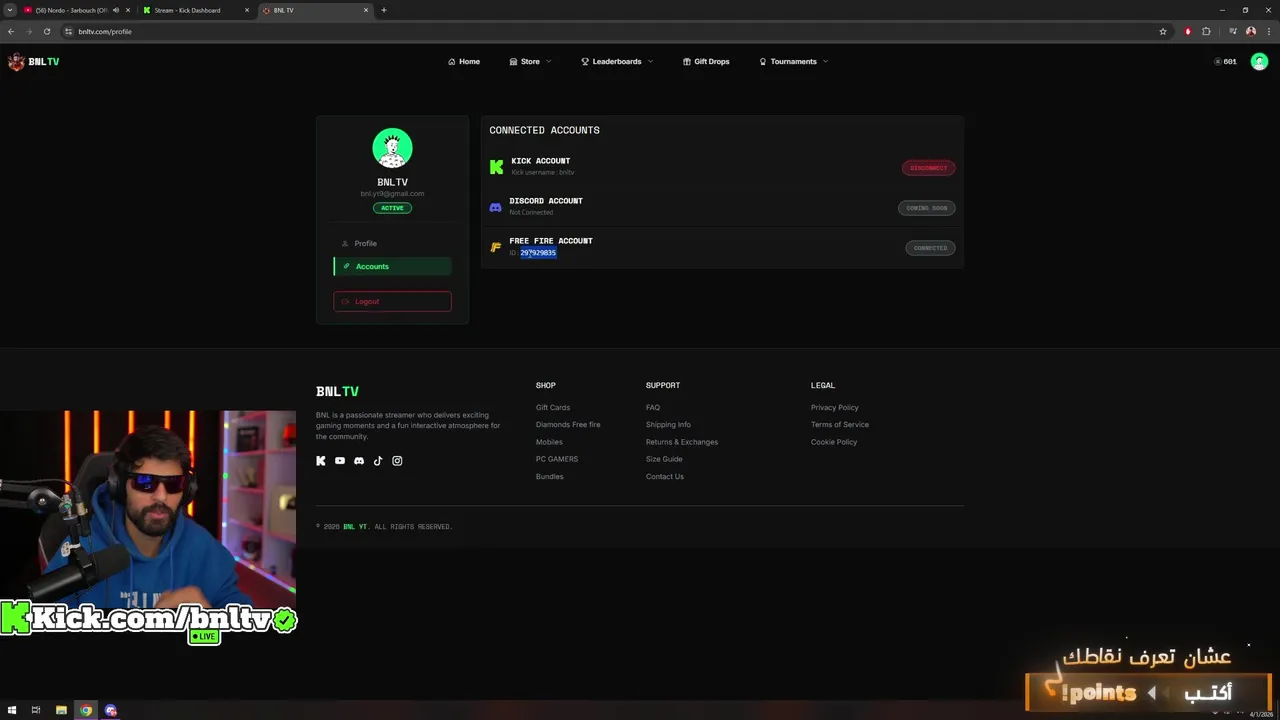The image size is (1280, 720).
Task: Go to the Home nav item
Action: [464, 62]
